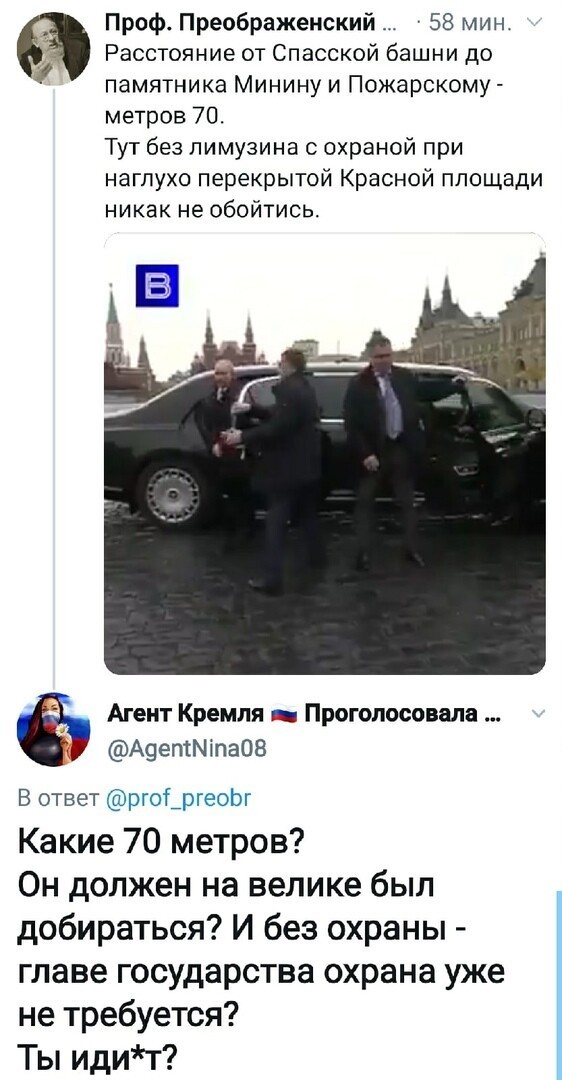Image resolution: width=562 pixels, height=1080 pixels.
Task: Click the blue B channel logo in video
Action: pos(156,286)
